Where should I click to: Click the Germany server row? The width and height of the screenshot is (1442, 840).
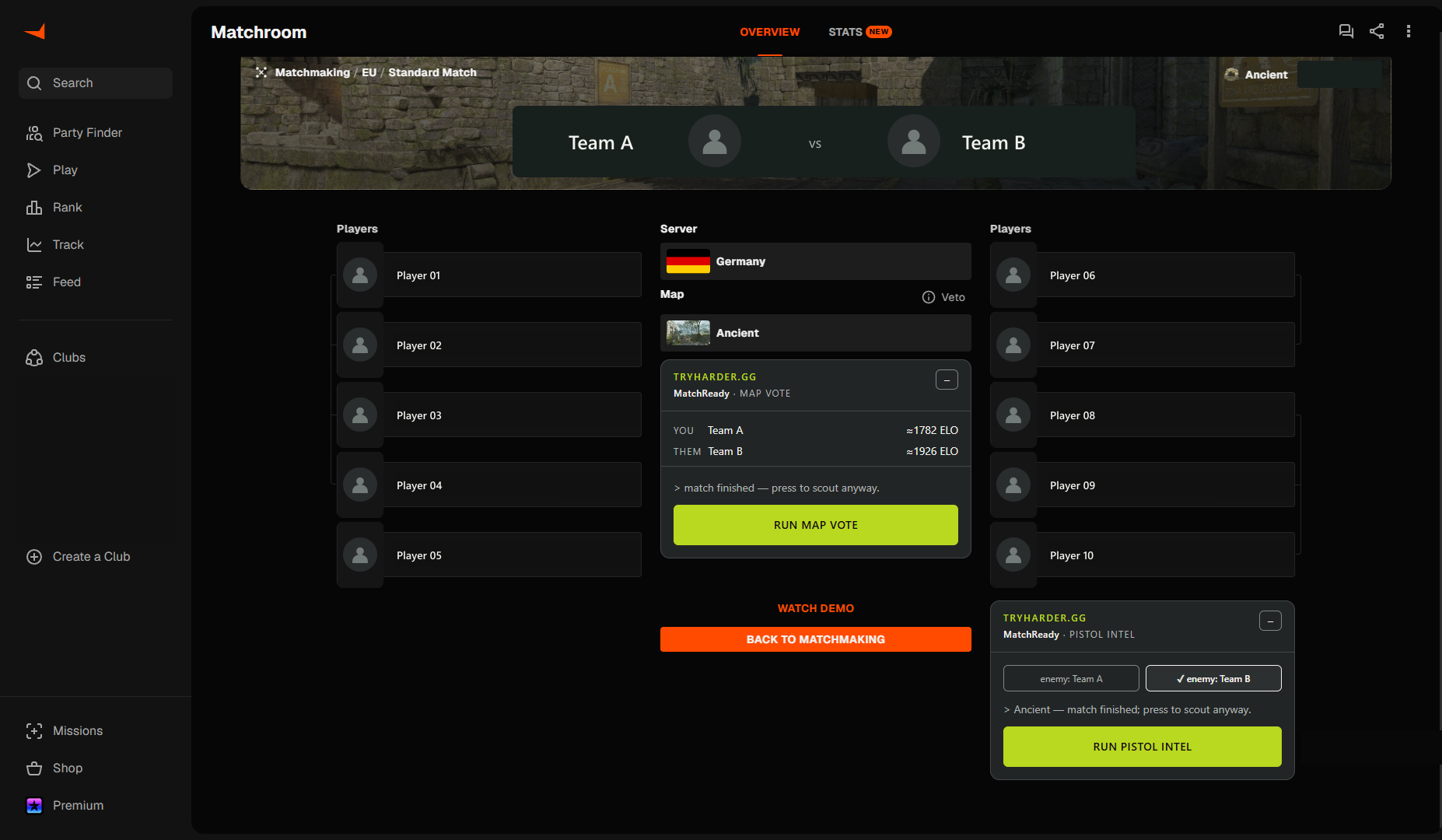(x=816, y=261)
